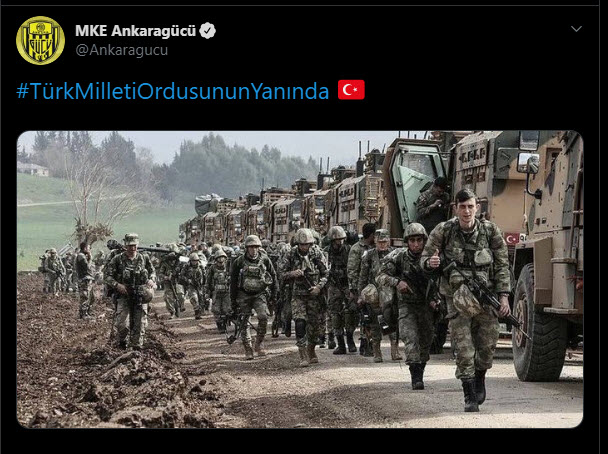The image size is (608, 454).
Task: Open the @Ankaragucu handle link
Action: (121, 50)
